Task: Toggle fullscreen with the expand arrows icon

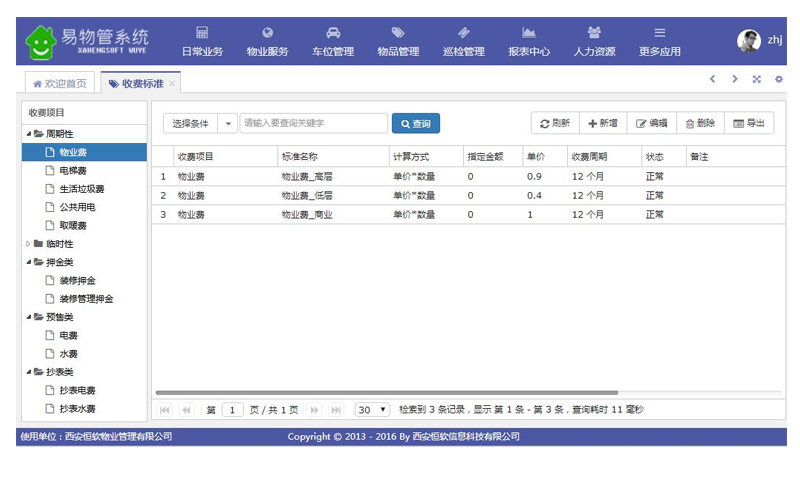Action: pos(757,79)
